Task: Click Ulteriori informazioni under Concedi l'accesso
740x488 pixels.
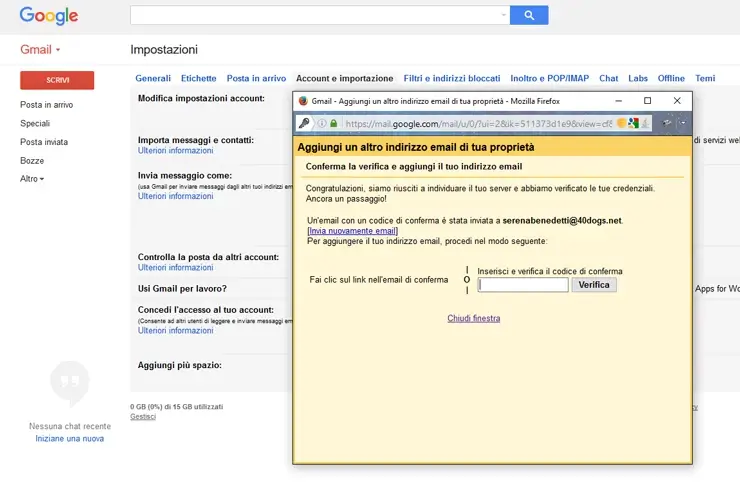Action: coord(176,331)
